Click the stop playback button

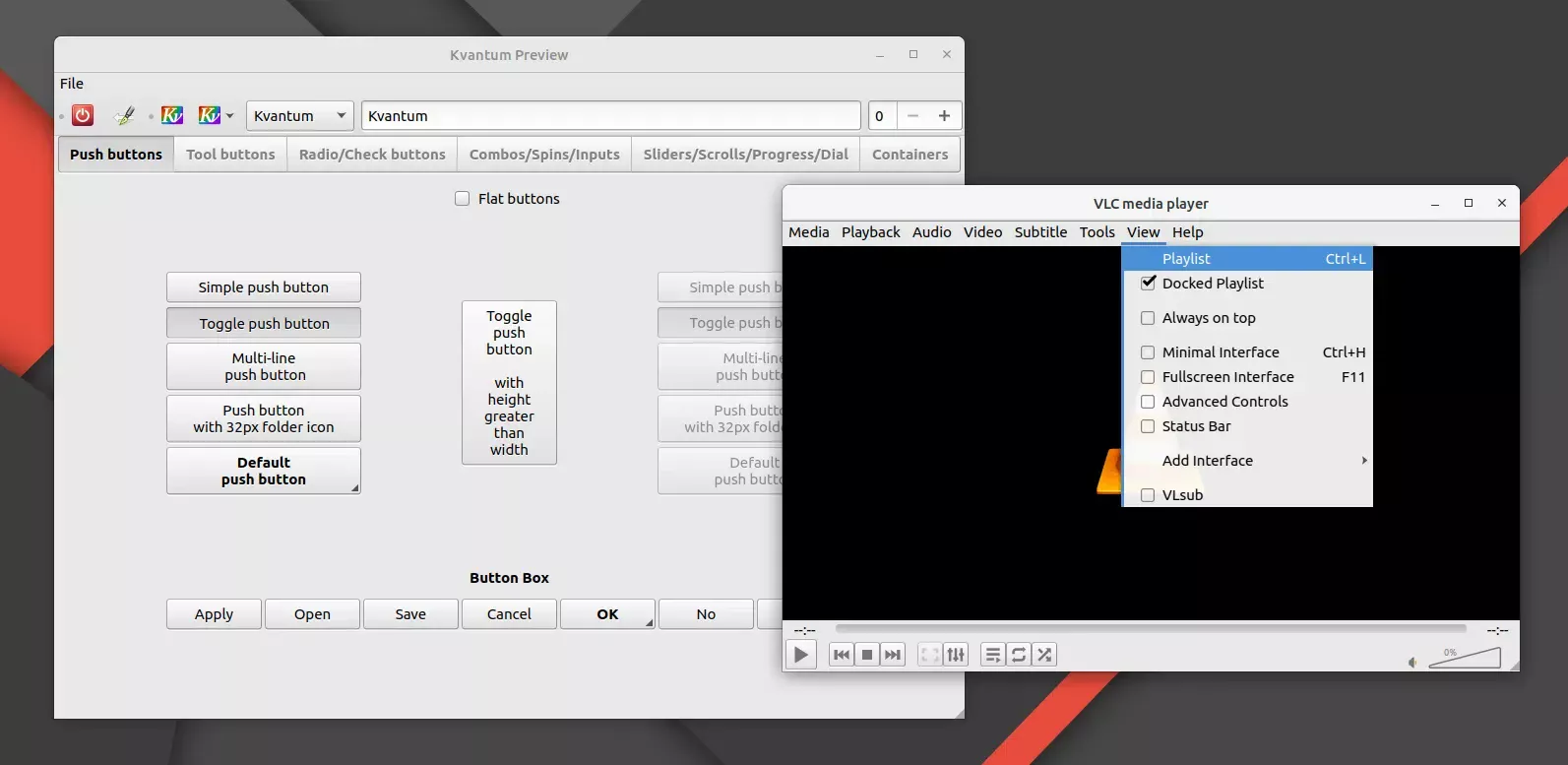pyautogui.click(x=867, y=655)
